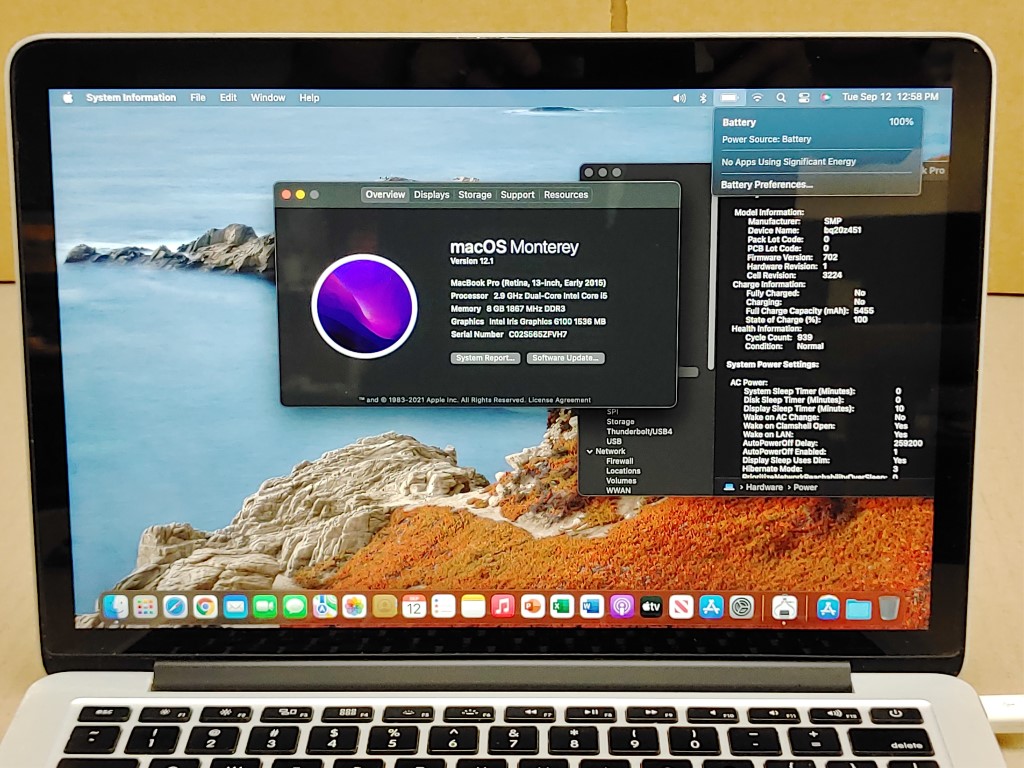Open Spotlight search from the menu bar

[x=781, y=97]
